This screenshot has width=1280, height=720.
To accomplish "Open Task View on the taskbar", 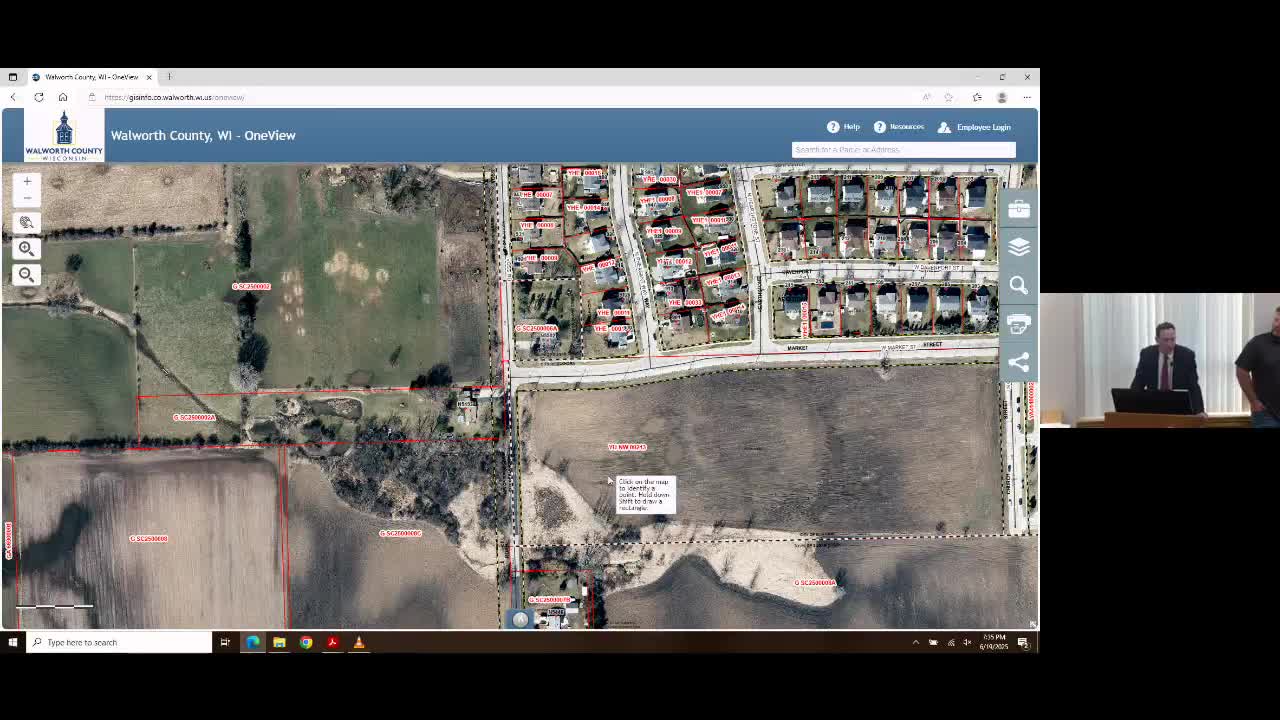I will click(x=225, y=642).
